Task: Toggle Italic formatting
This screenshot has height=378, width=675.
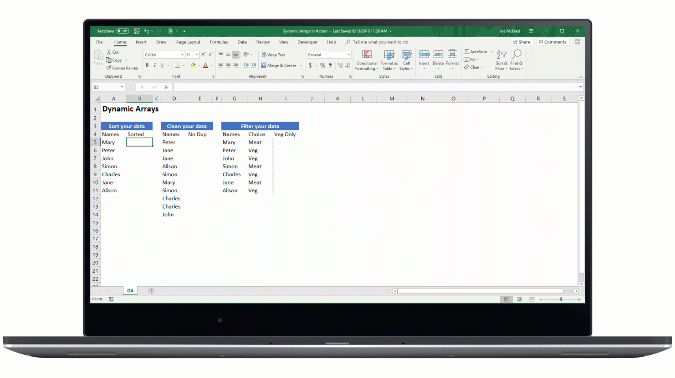Action: pos(155,65)
